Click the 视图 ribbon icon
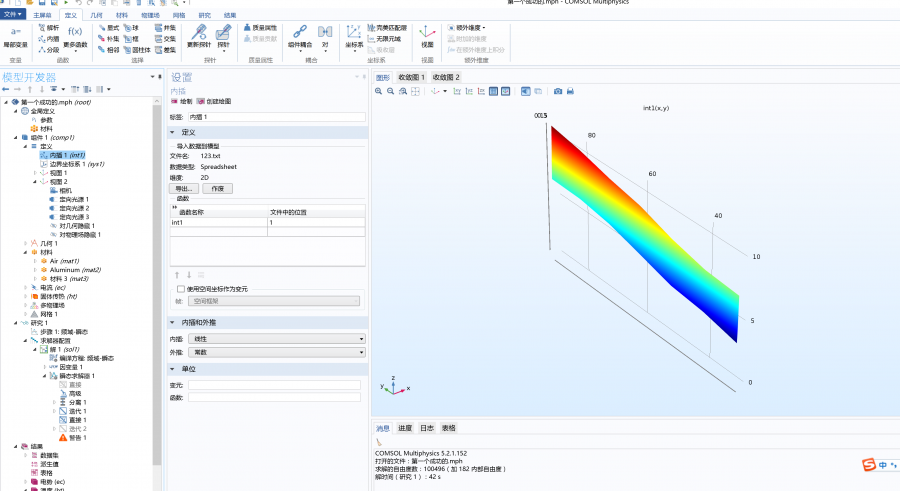The width and height of the screenshot is (900, 491). point(427,36)
